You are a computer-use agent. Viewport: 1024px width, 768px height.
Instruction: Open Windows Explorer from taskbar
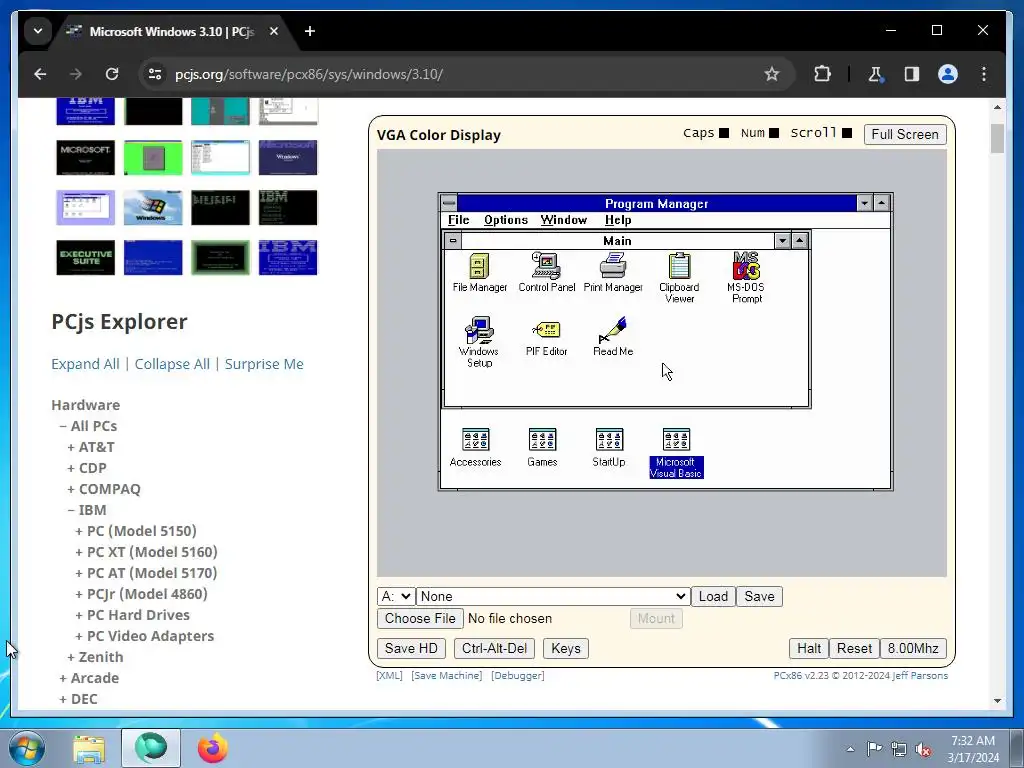pyautogui.click(x=89, y=748)
